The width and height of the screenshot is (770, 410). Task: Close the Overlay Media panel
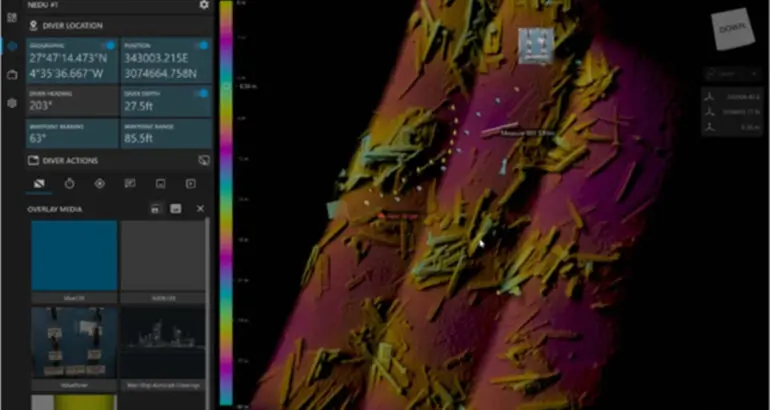click(x=200, y=208)
